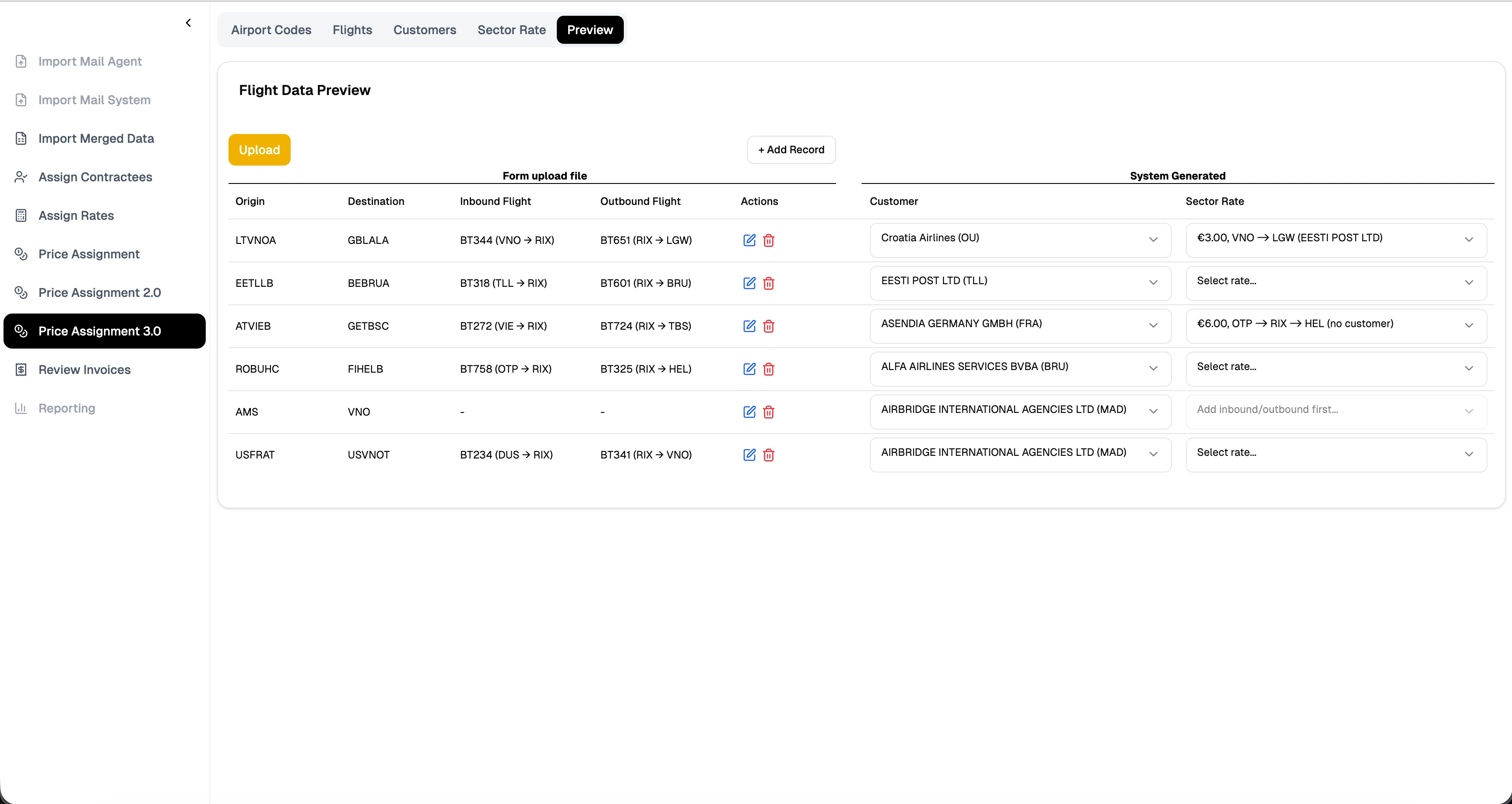This screenshot has width=1512, height=804.
Task: Click the Review Invoices sidebar icon
Action: click(x=21, y=370)
